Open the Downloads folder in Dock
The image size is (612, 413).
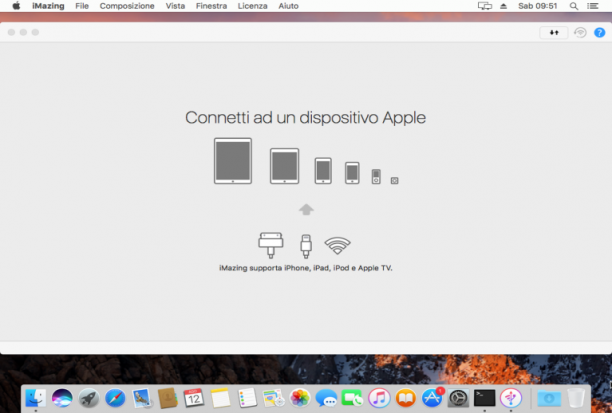coord(549,398)
